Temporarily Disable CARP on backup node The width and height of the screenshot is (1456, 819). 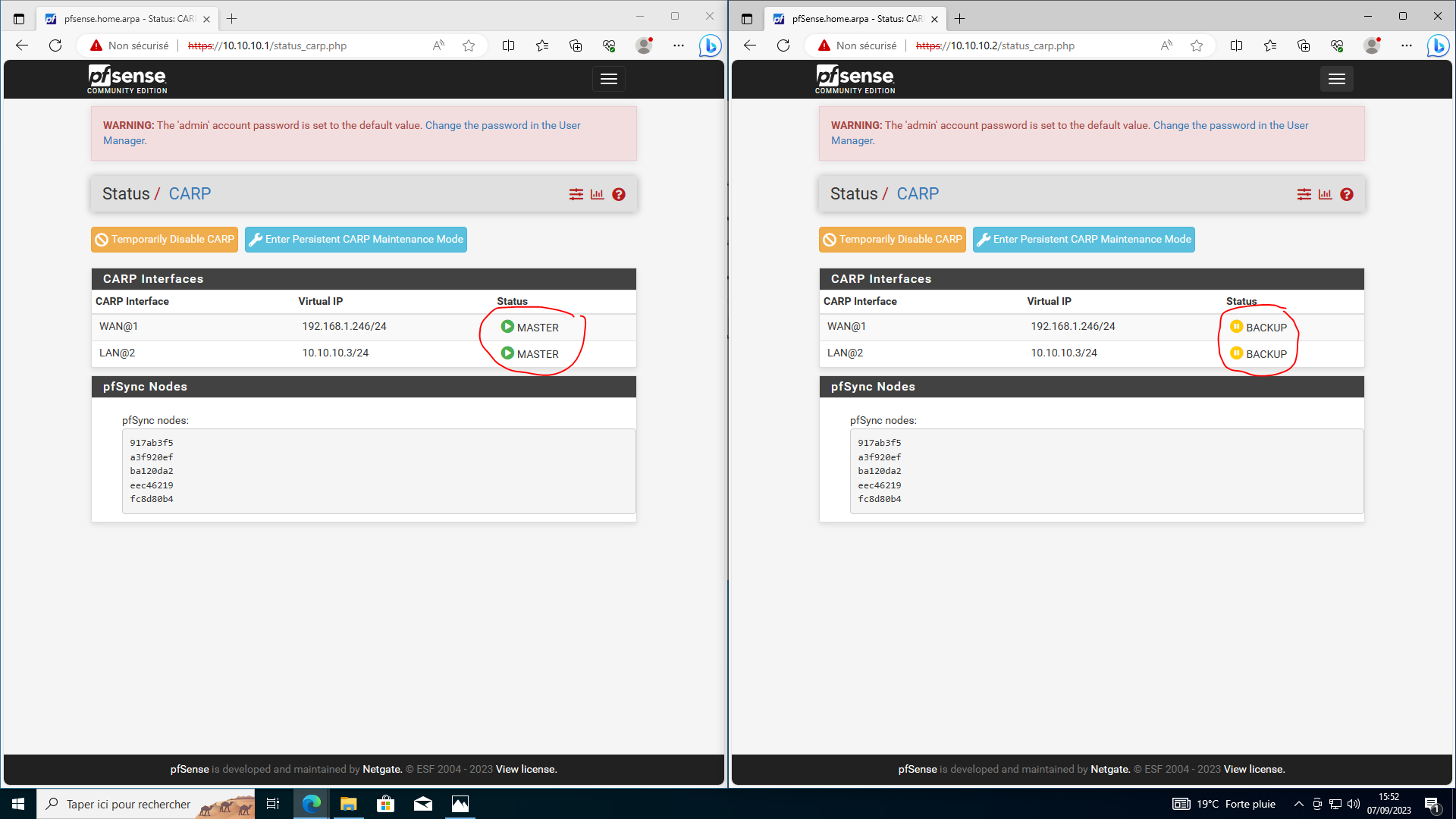pos(893,240)
